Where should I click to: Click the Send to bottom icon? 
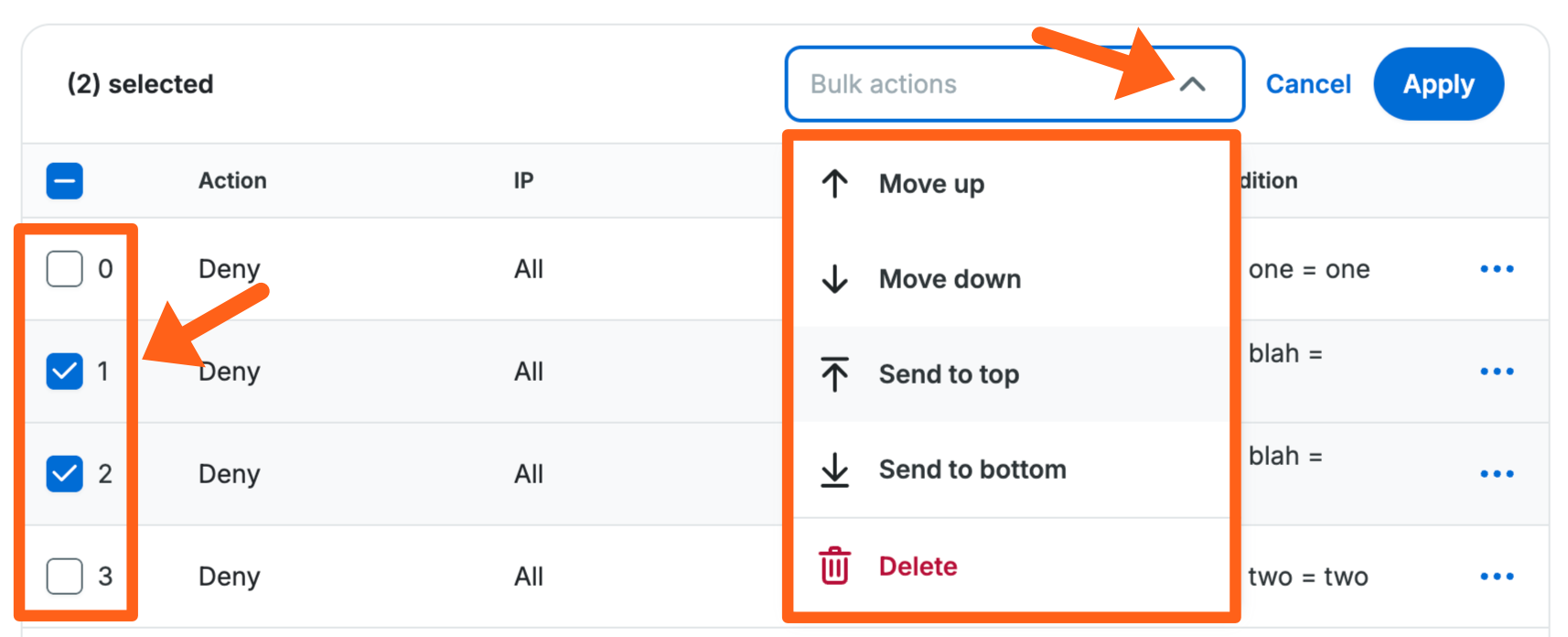coord(834,470)
